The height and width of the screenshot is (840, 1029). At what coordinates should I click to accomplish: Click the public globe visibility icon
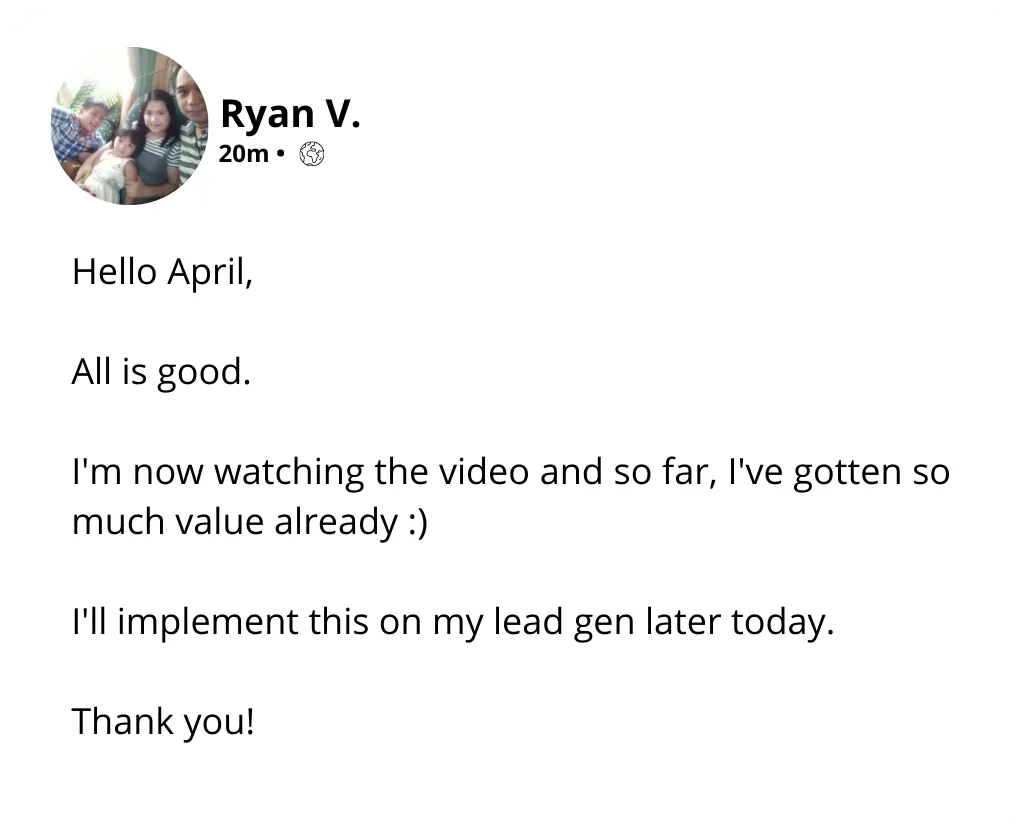312,154
